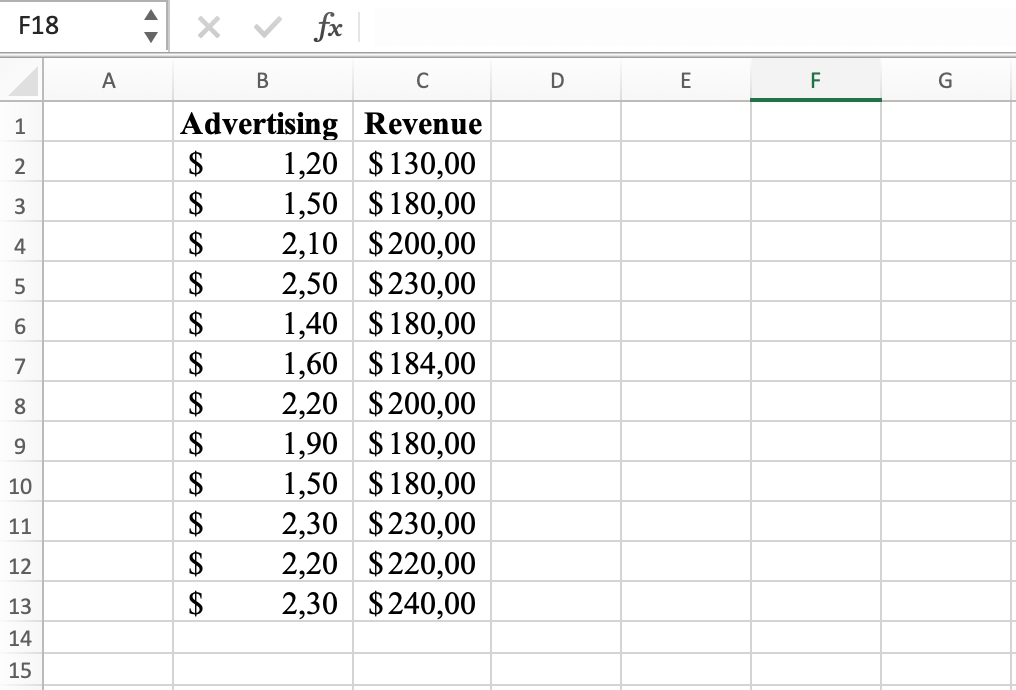This screenshot has width=1016, height=690.
Task: Select the Revenue header cell
Action: pos(421,124)
